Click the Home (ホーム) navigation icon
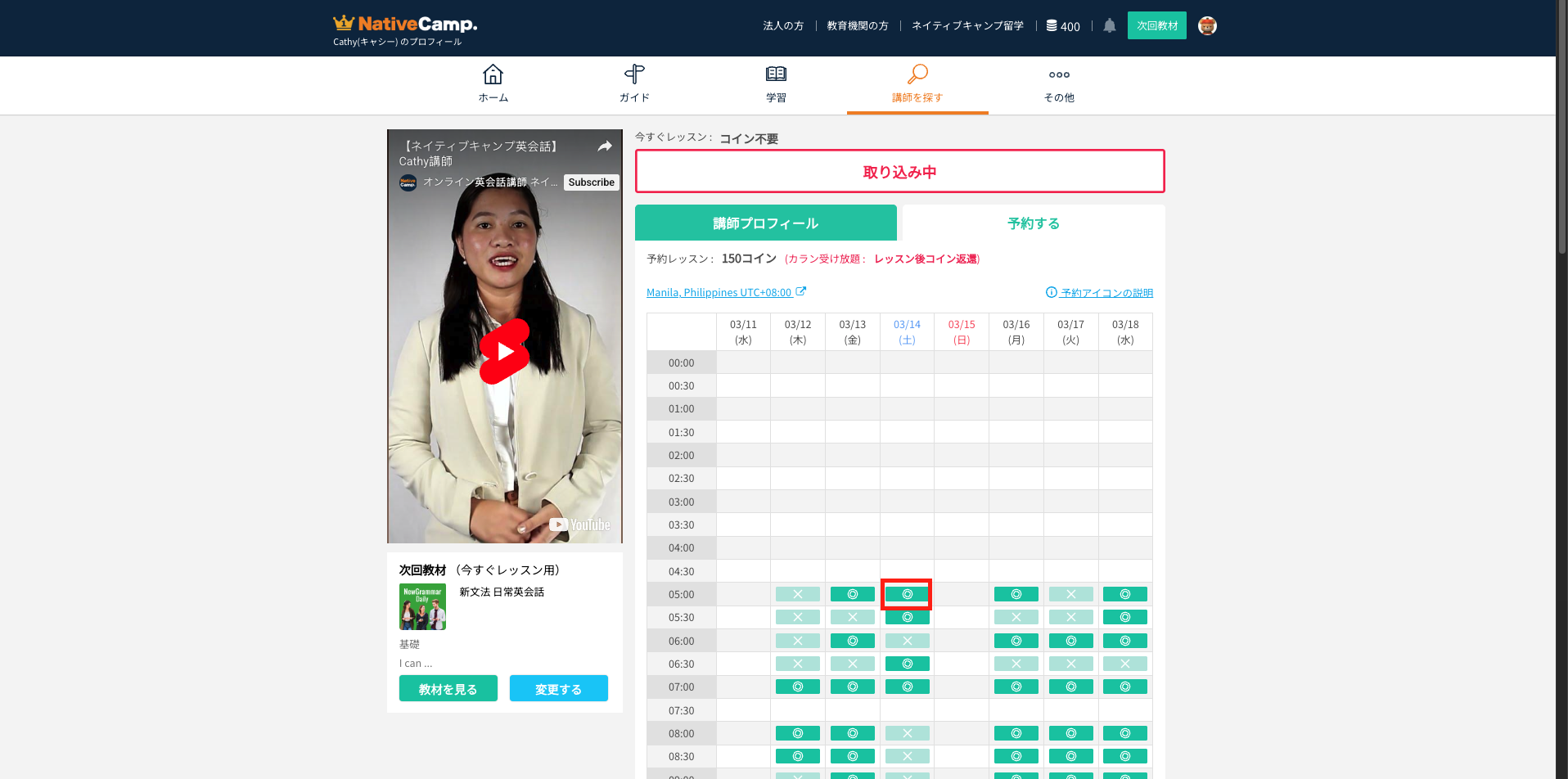The width and height of the screenshot is (1568, 779). (493, 75)
